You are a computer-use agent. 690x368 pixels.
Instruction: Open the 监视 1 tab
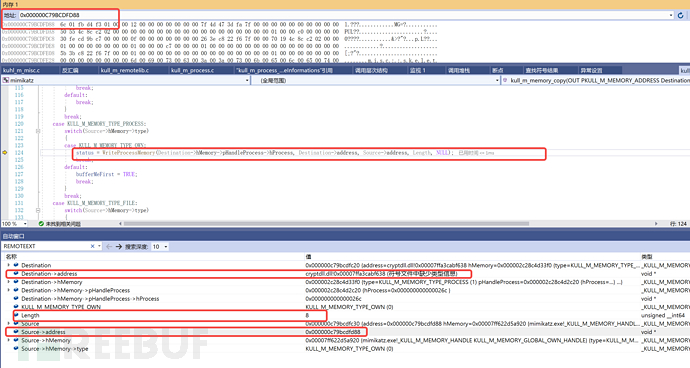418,70
